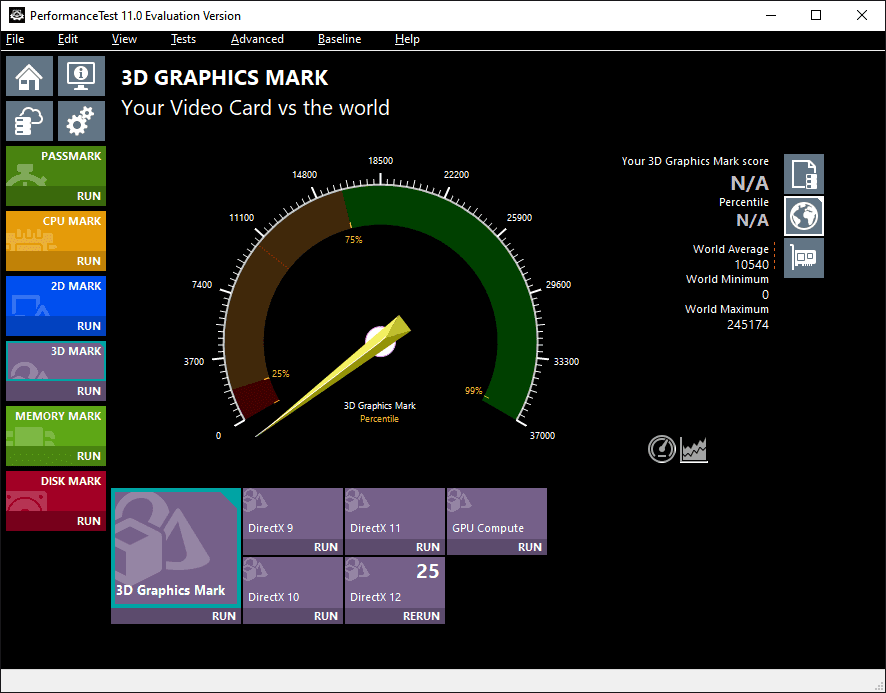886x693 pixels.
Task: Open the Edit menu
Action: [68, 39]
